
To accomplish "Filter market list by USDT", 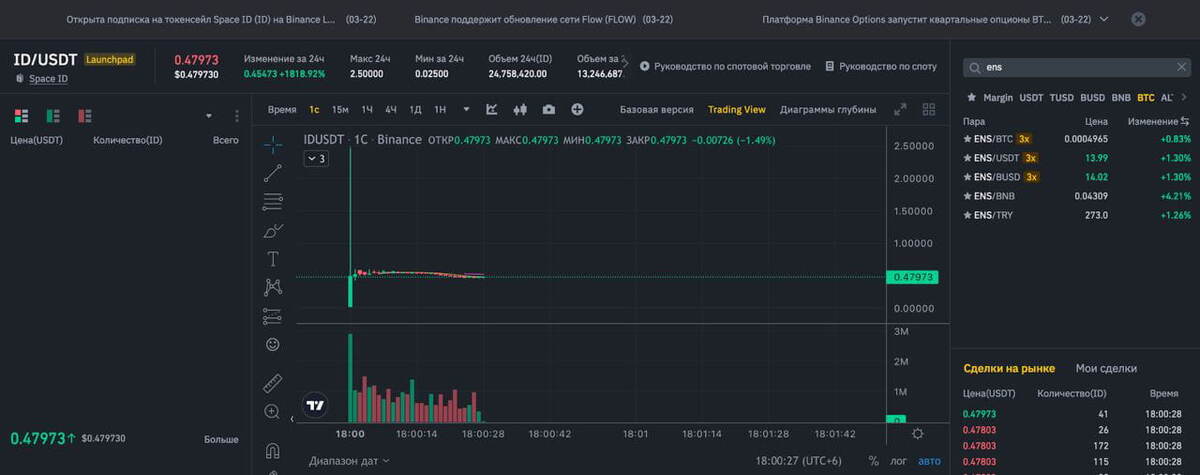I will [1030, 98].
